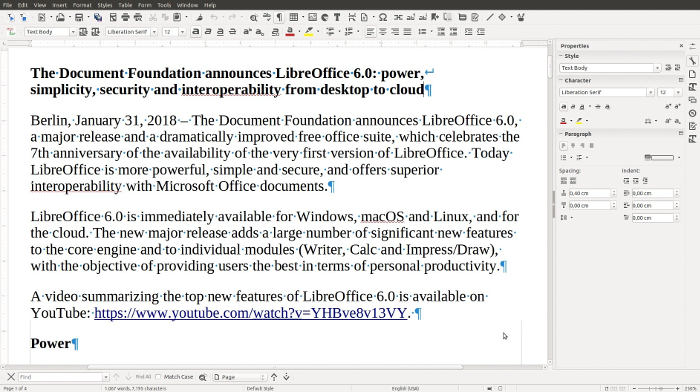Click the Insert Line icon
The width and height of the screenshot is (700, 392).
pos(490,17)
